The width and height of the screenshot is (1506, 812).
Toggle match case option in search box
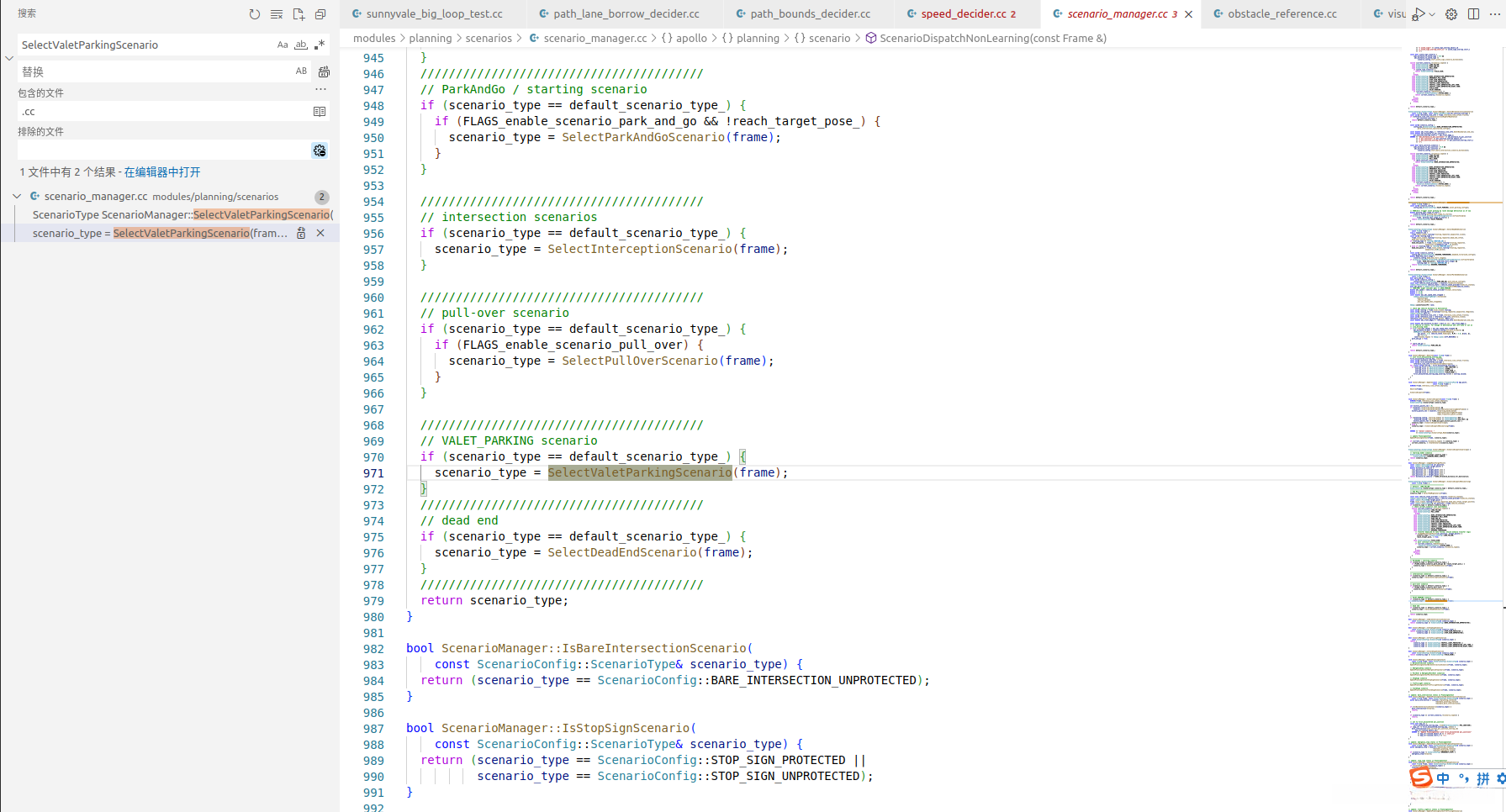(x=283, y=45)
